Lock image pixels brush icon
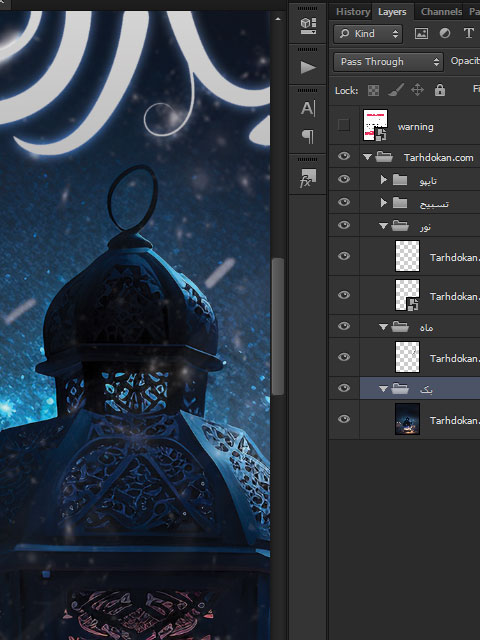Screen dimensions: 480x640 396,90
